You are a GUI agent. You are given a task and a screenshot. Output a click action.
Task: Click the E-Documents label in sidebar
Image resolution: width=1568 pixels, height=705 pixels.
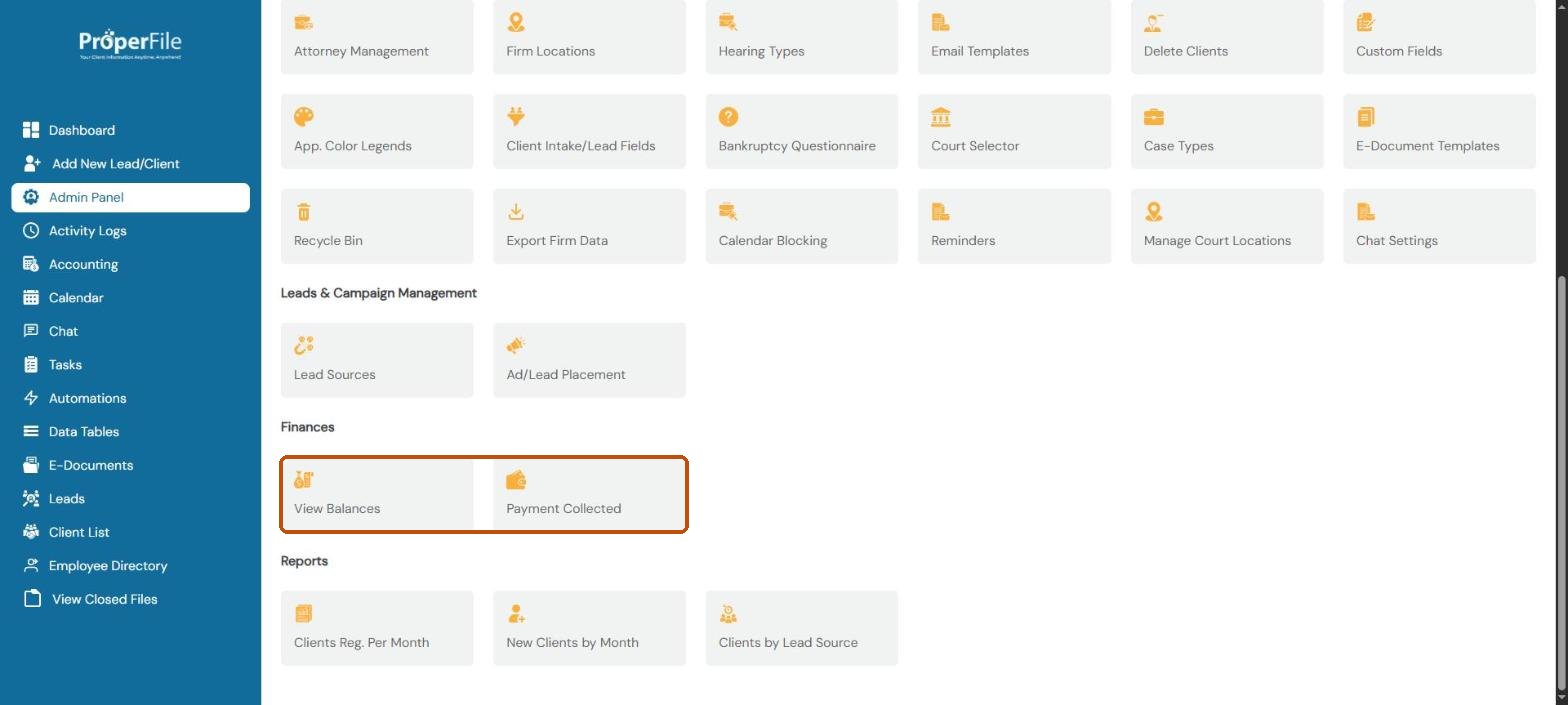click(x=91, y=465)
